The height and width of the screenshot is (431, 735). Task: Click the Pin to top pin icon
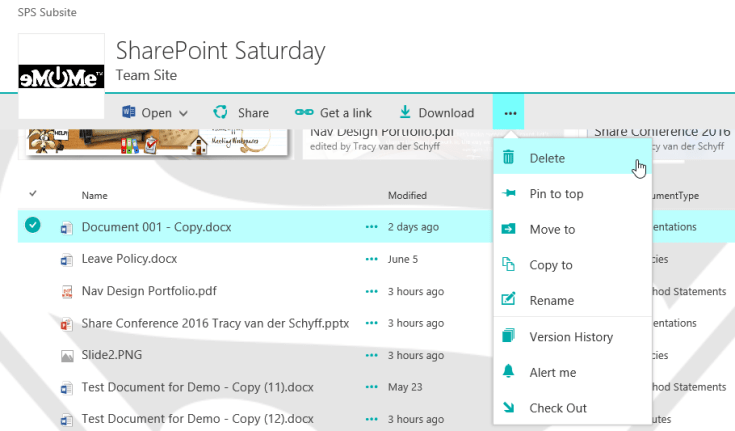click(509, 194)
